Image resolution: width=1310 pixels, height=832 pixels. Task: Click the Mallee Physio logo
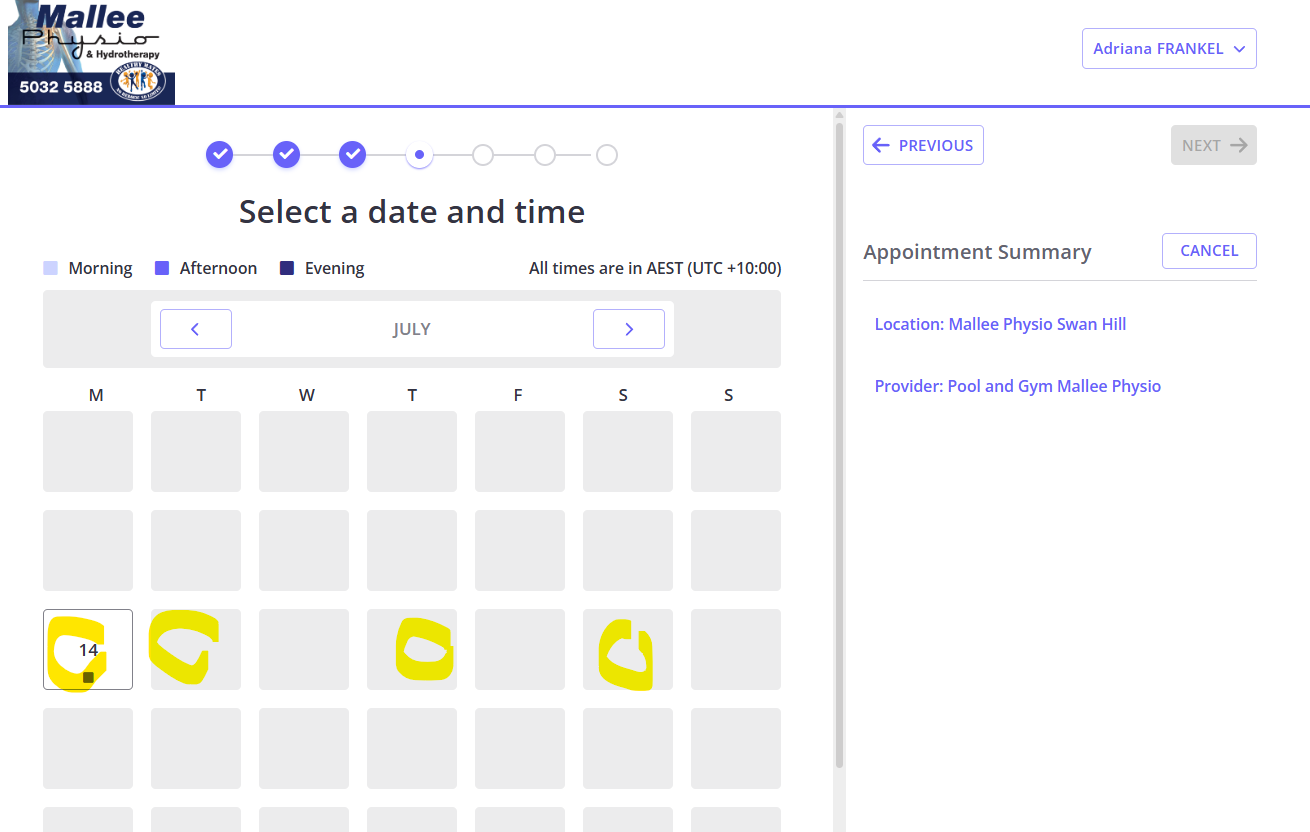[91, 52]
